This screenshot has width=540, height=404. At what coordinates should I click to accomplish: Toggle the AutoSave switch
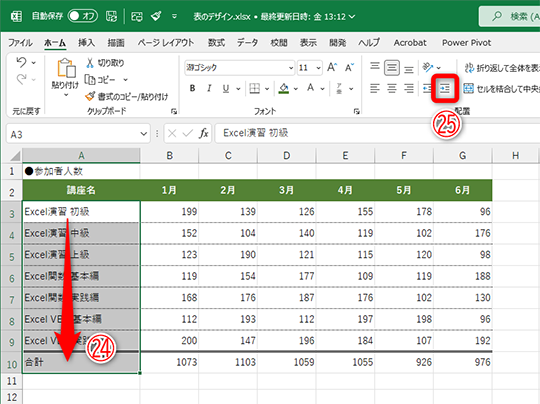pos(83,16)
